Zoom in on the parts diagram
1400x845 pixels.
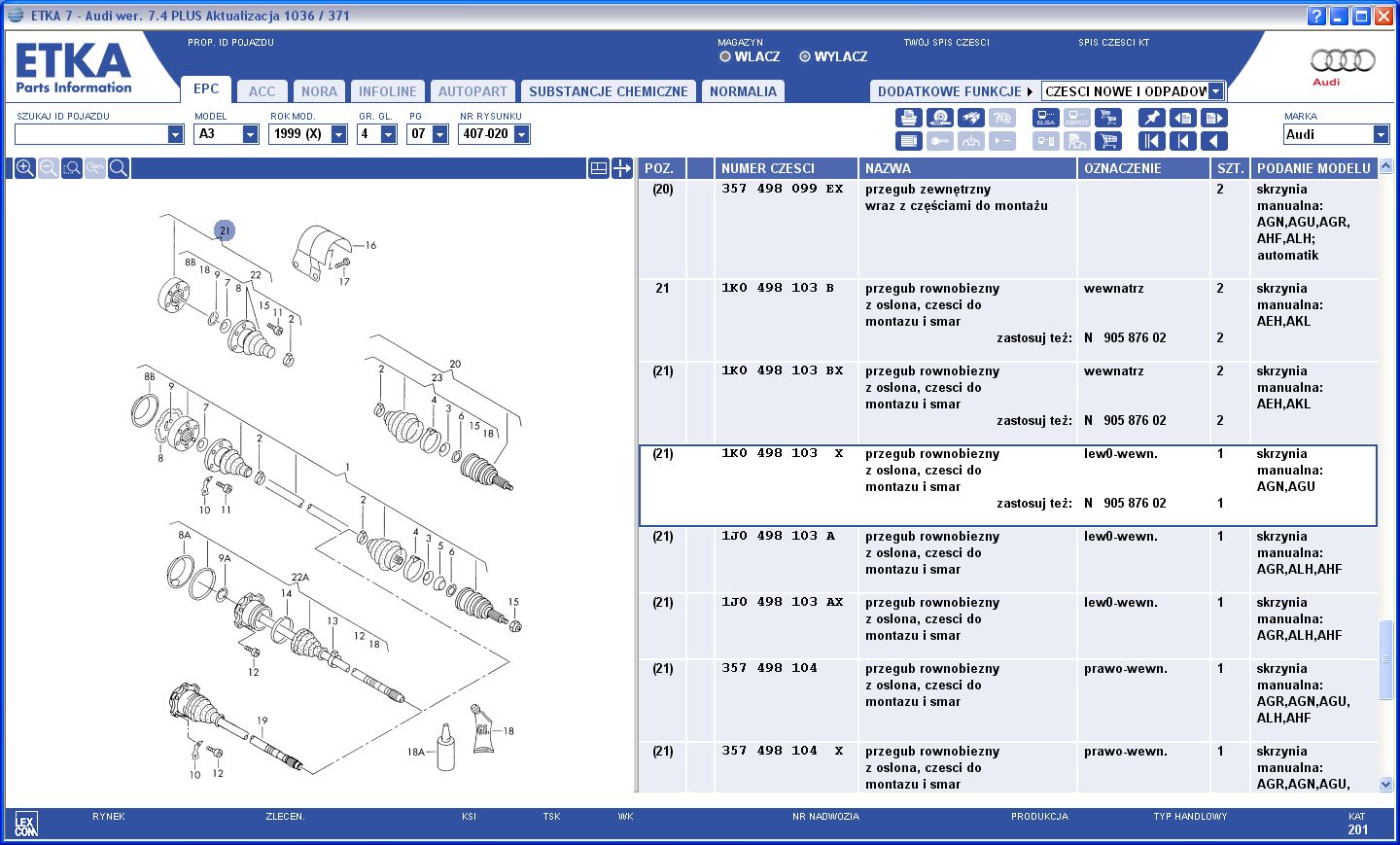25,168
